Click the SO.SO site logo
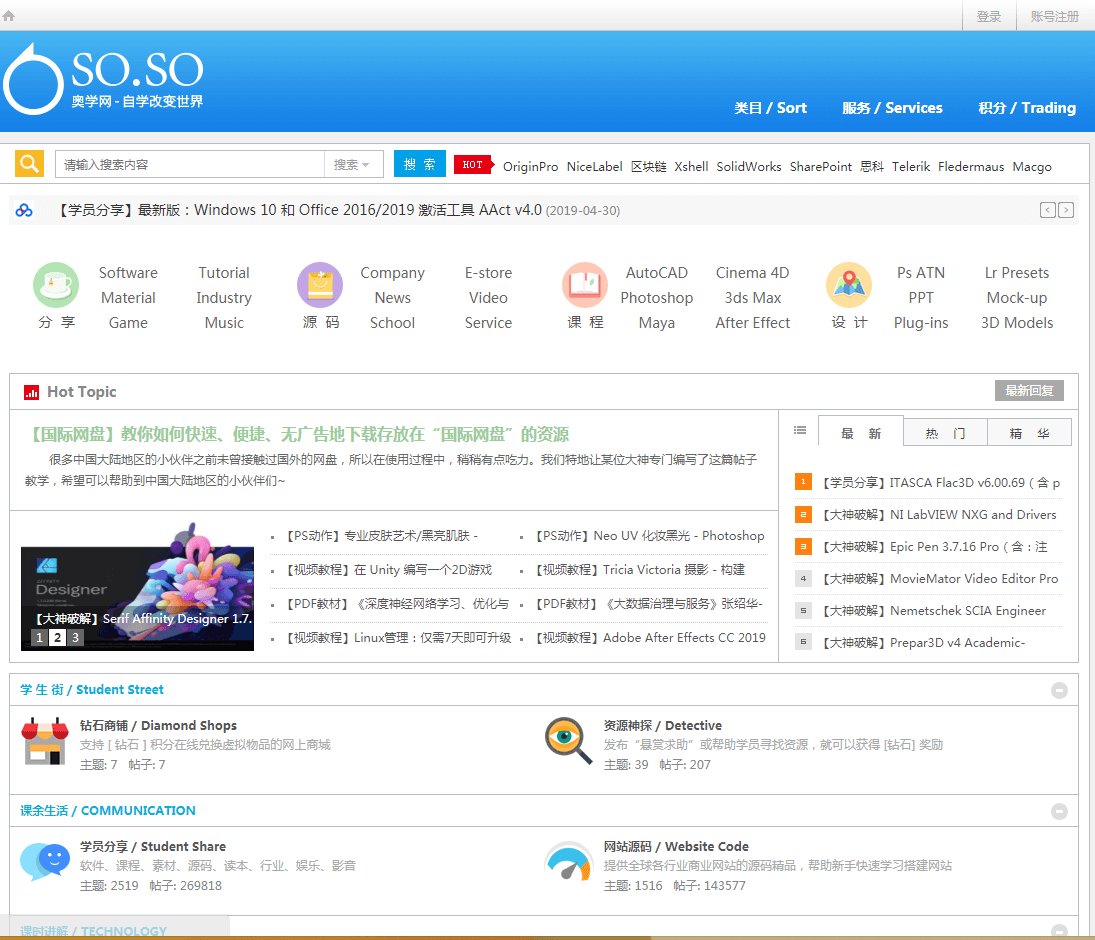 pyautogui.click(x=104, y=80)
